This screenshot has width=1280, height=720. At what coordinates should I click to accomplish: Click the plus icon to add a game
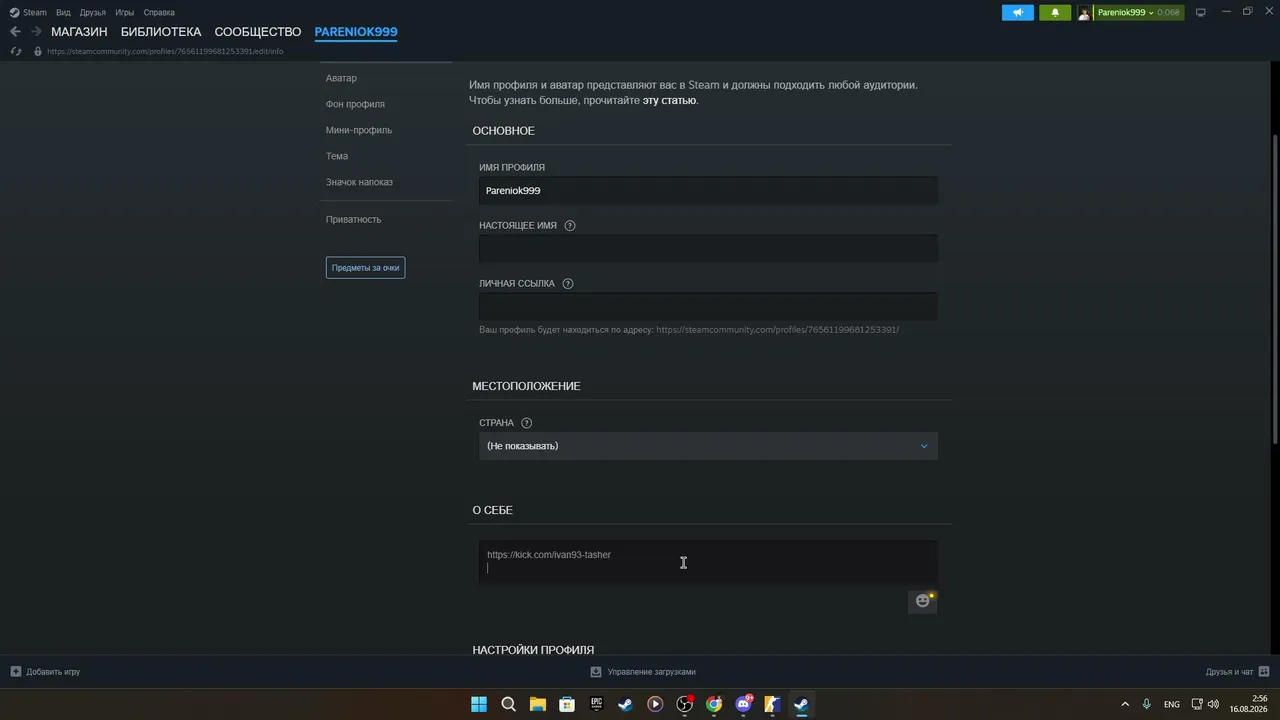tap(16, 672)
